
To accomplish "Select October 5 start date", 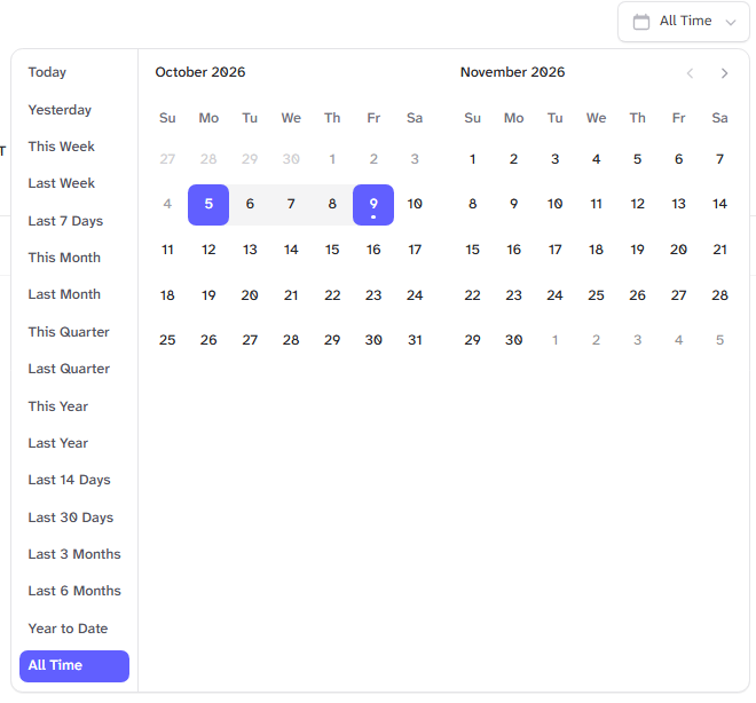I will tap(208, 204).
